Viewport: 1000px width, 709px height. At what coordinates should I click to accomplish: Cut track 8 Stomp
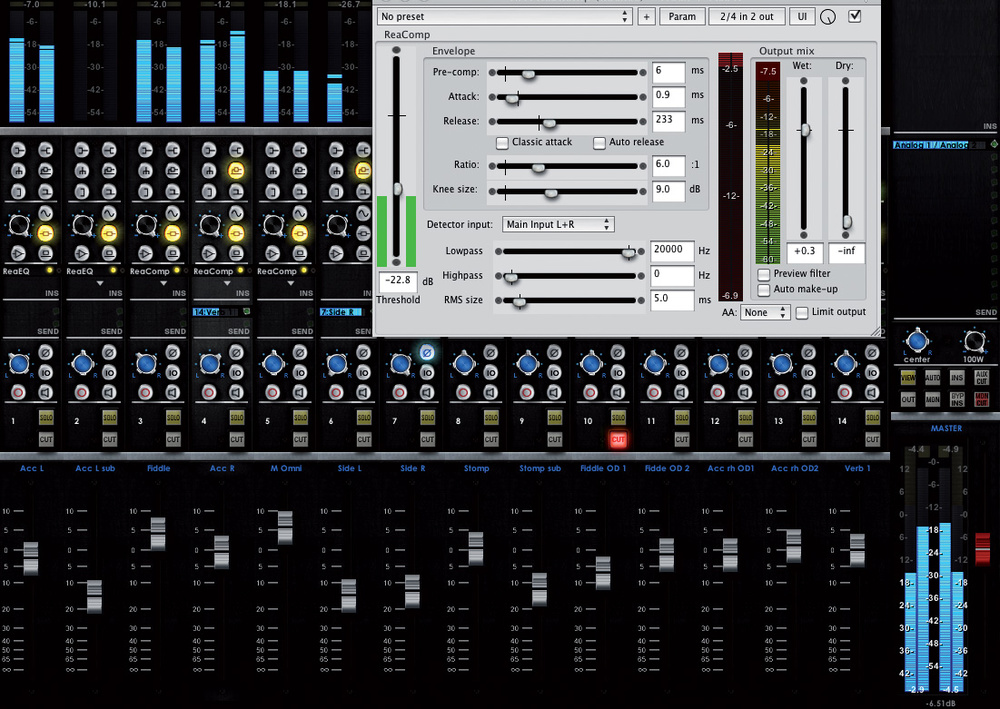(x=490, y=439)
